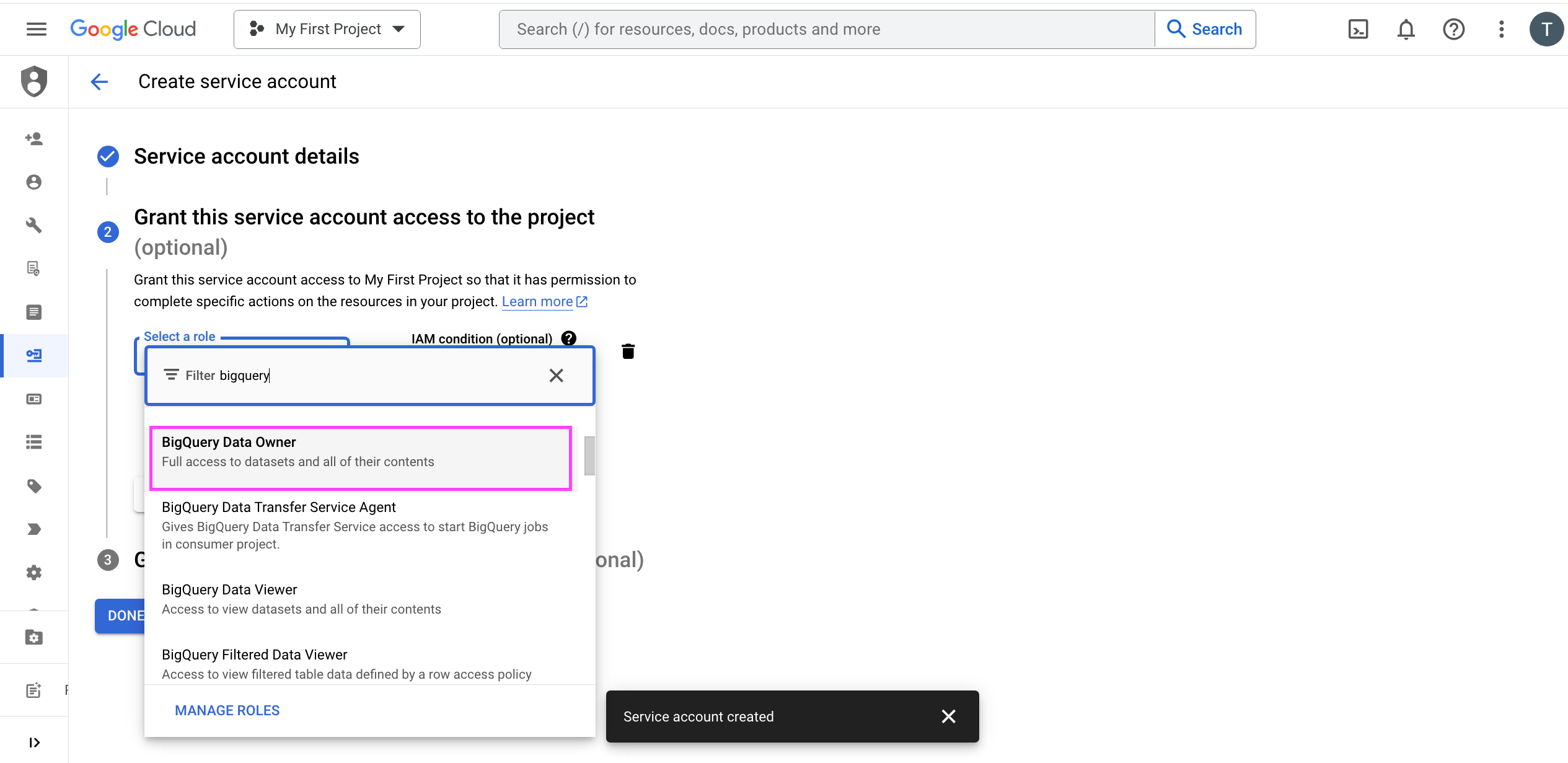Open the chevron-tag sidebar icon
The width and height of the screenshot is (1568, 763).
[34, 529]
